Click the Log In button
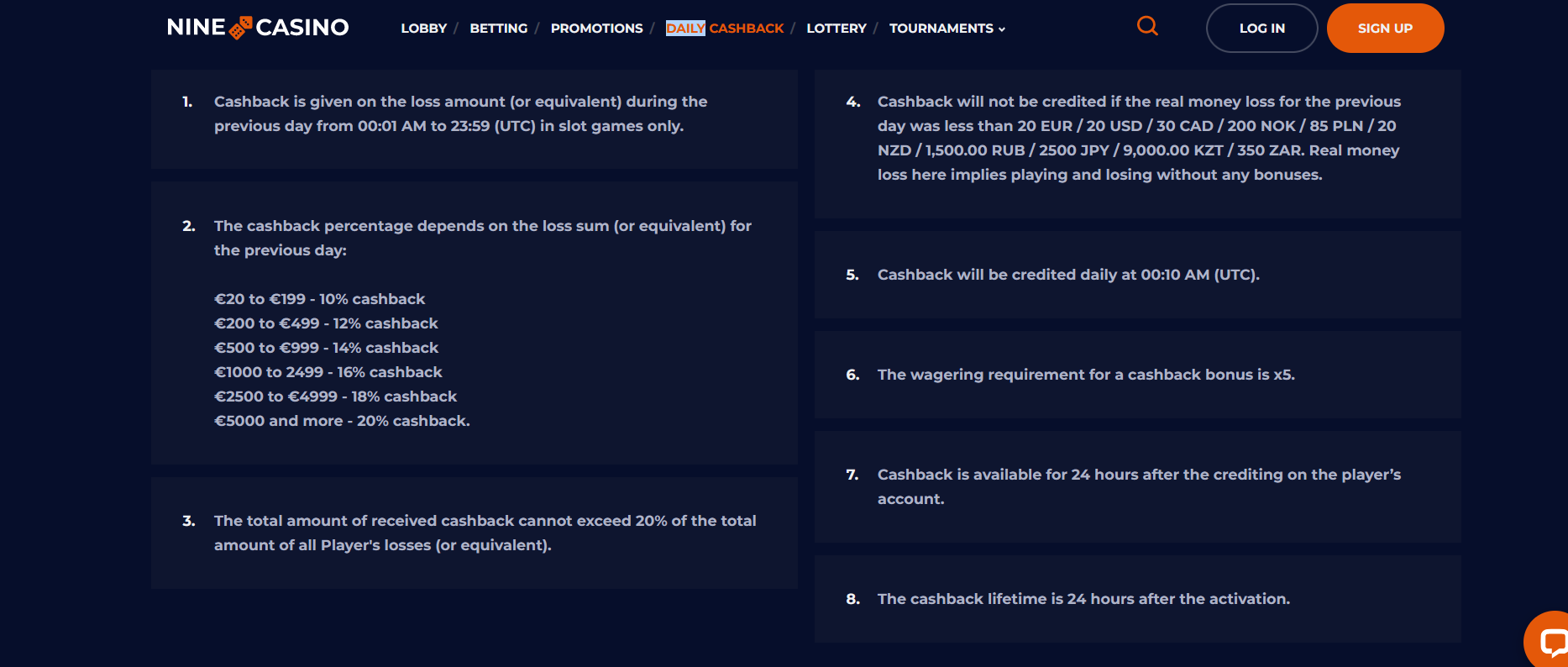 (1261, 28)
